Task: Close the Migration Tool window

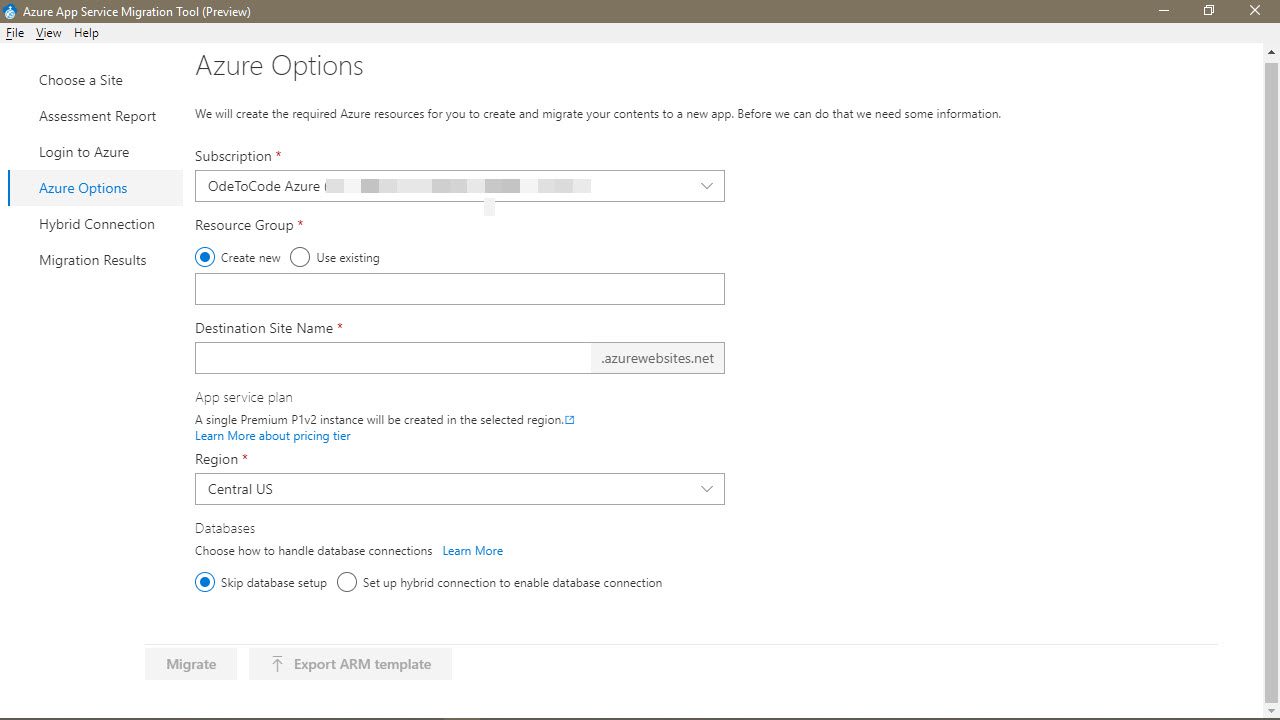Action: coord(1255,11)
